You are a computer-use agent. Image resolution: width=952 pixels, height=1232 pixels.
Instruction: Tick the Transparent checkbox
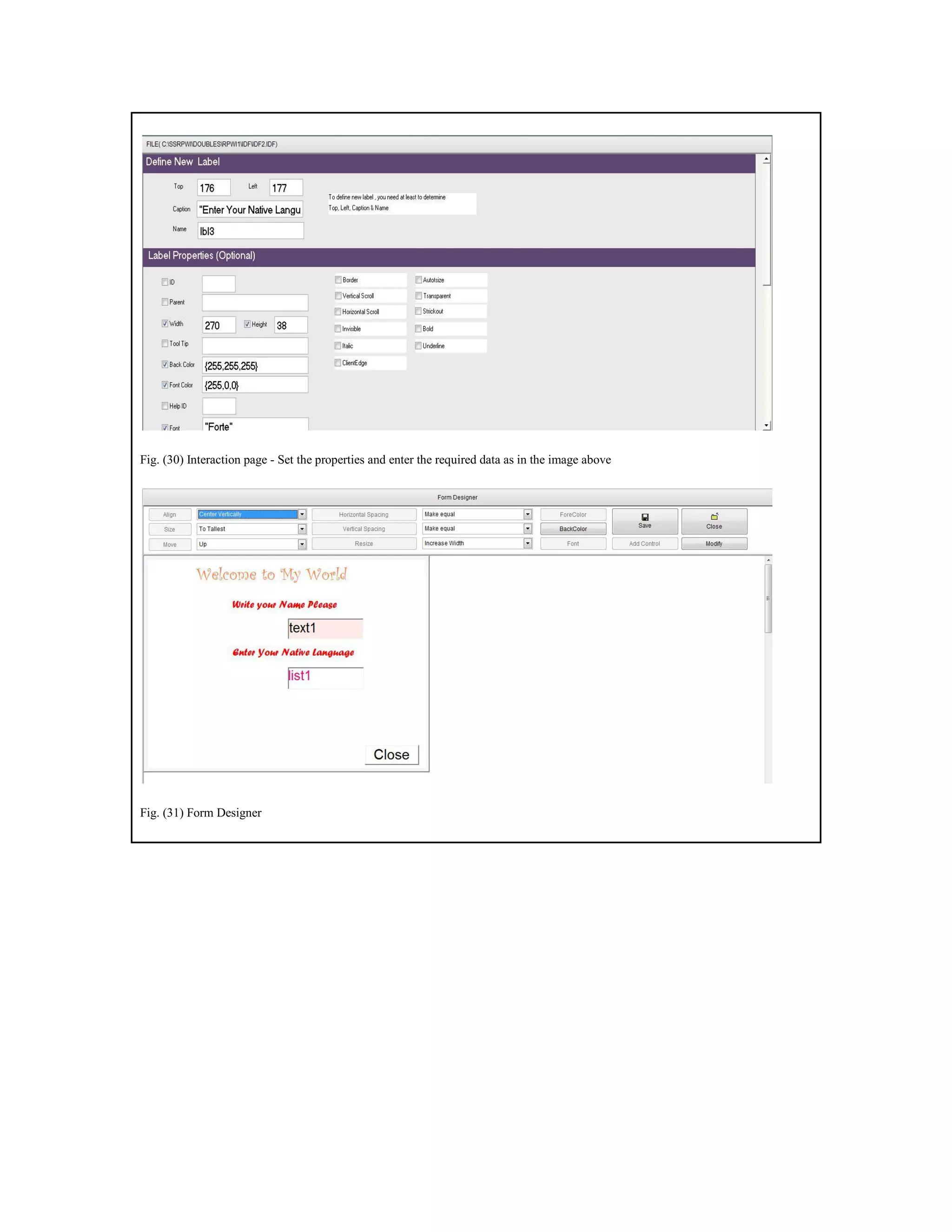[x=418, y=296]
